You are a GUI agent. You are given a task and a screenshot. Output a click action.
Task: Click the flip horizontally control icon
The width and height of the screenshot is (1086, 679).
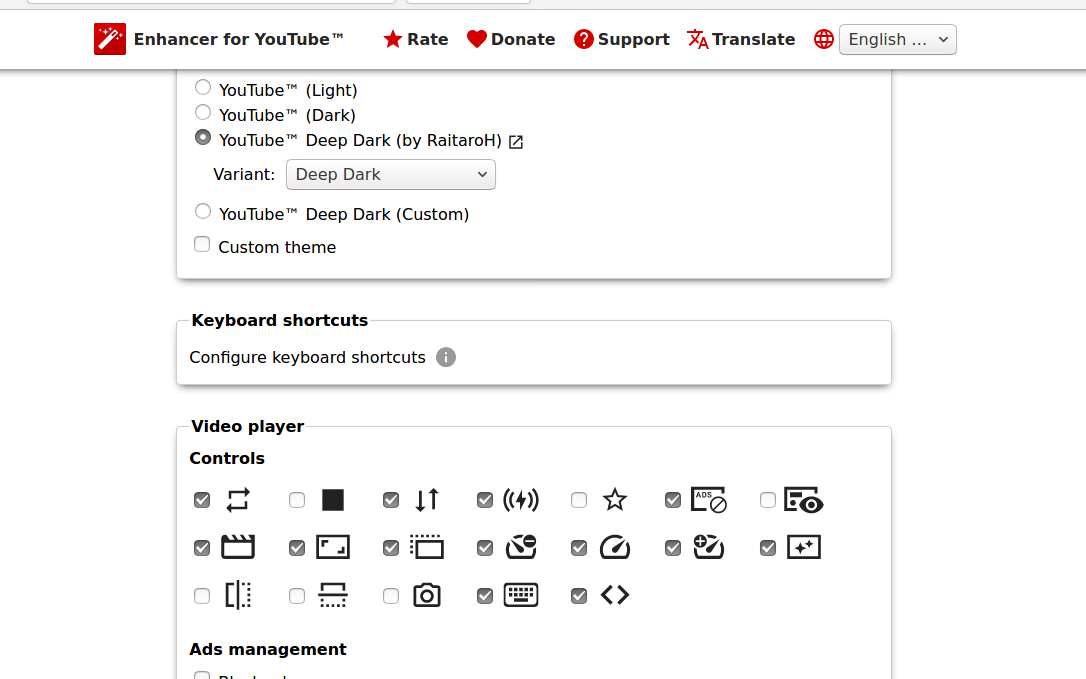pos(238,595)
